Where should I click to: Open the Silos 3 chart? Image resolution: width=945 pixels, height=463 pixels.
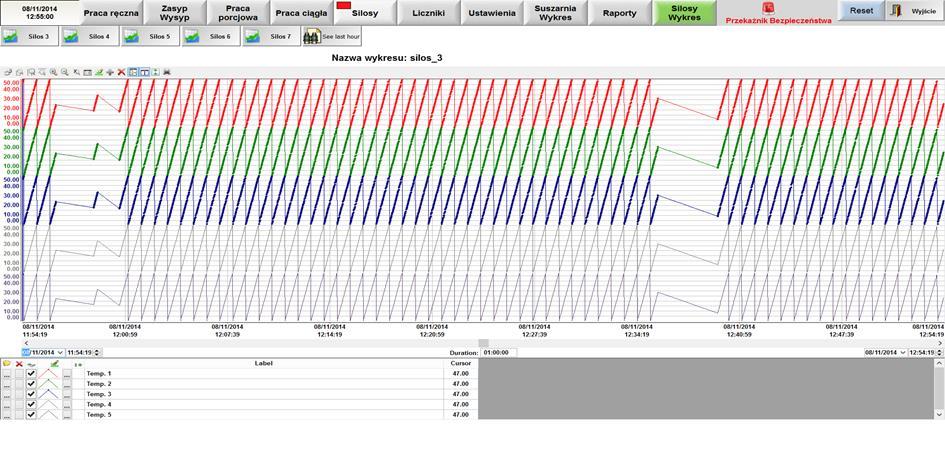tap(29, 37)
